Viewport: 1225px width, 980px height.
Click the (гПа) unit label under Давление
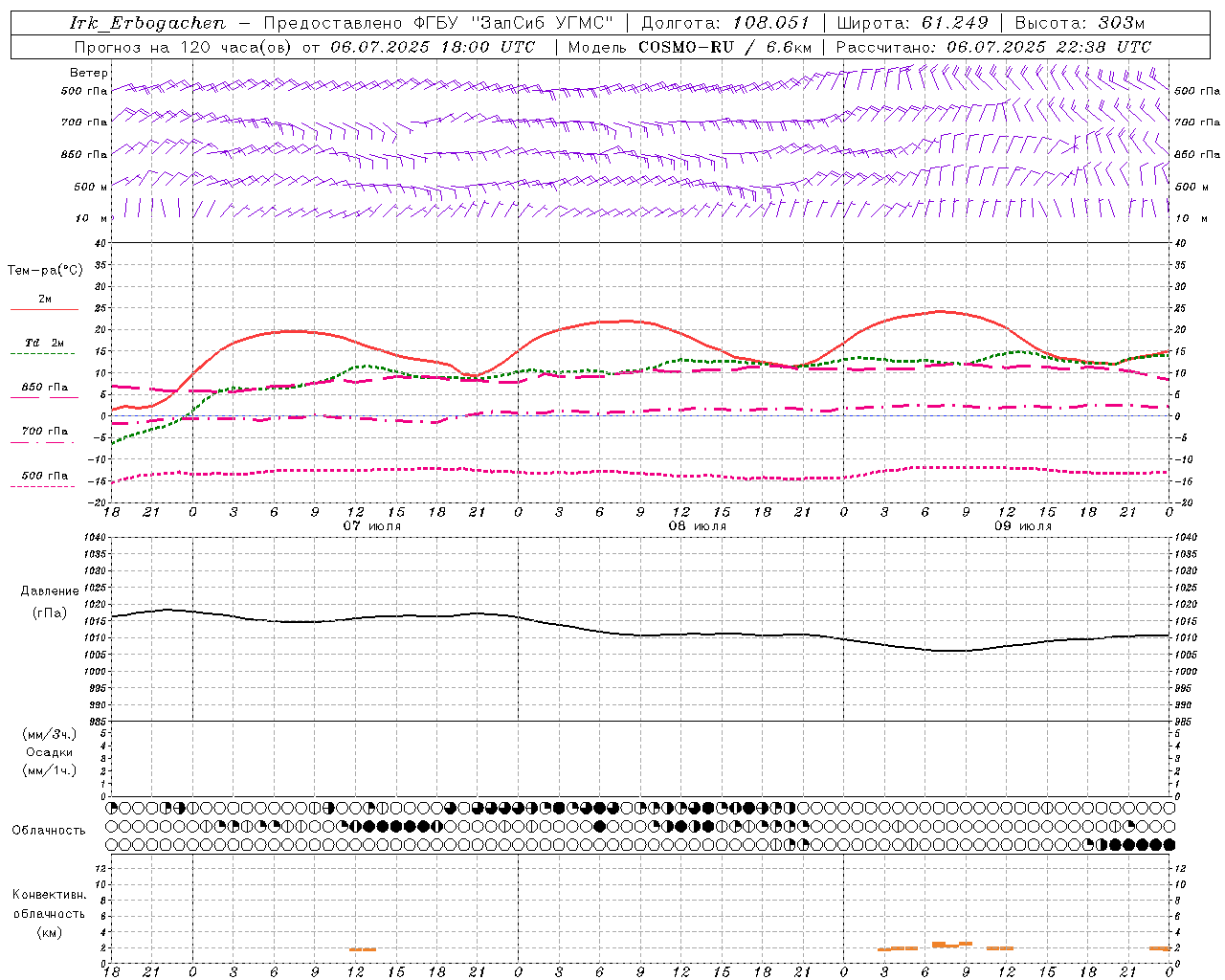pos(50,612)
